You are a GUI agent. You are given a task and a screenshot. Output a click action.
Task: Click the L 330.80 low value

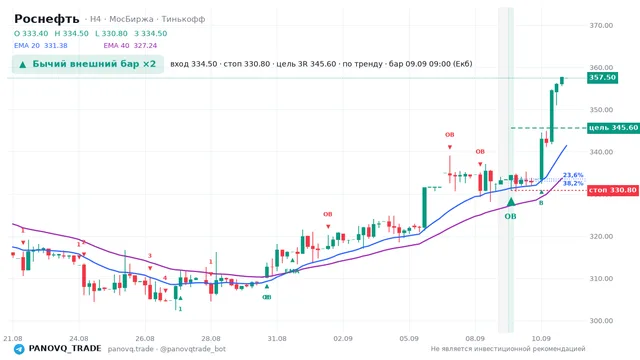click(x=111, y=33)
